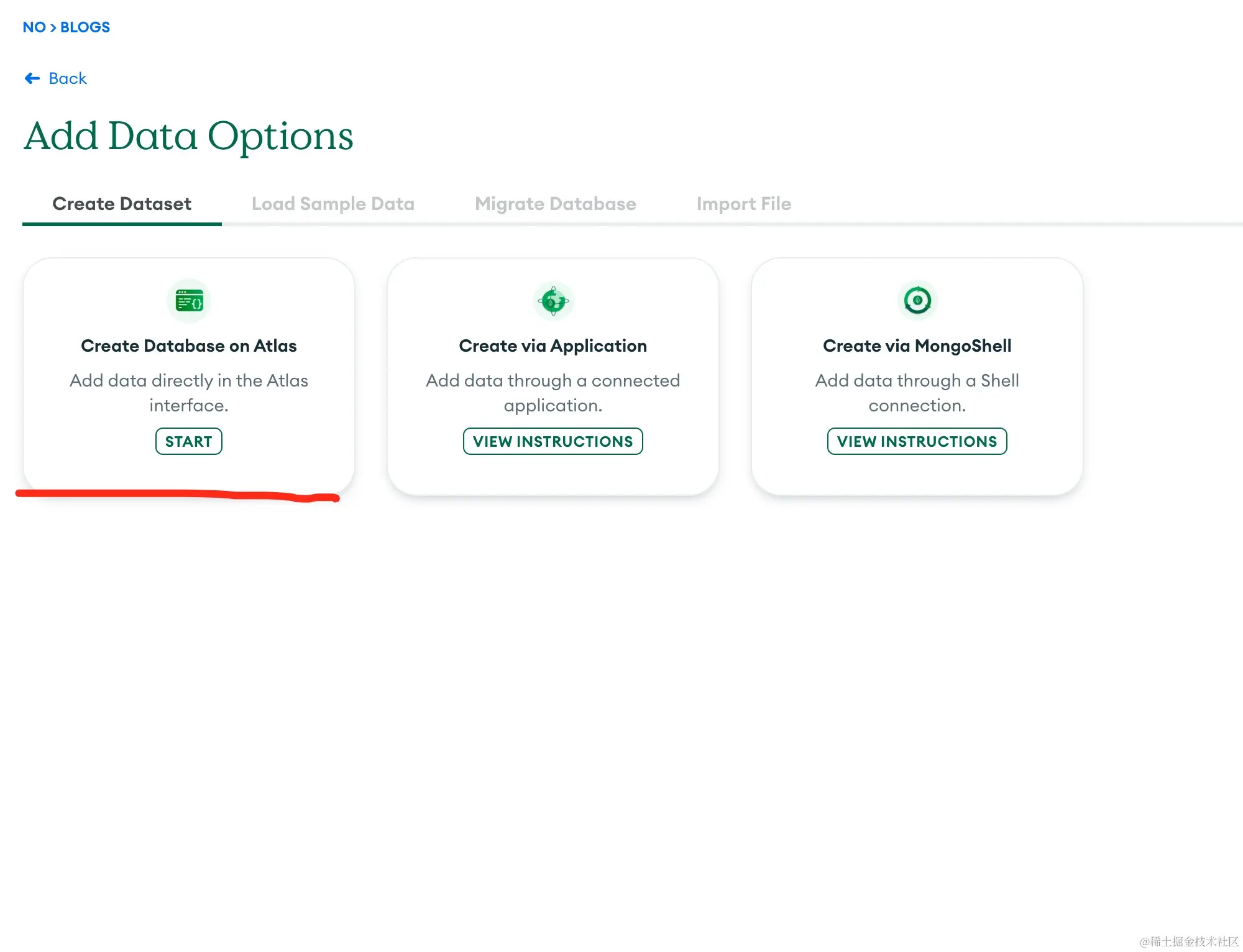Screen dimensions: 1243x952
Task: Click the Create via MongoShell card title
Action: click(917, 346)
